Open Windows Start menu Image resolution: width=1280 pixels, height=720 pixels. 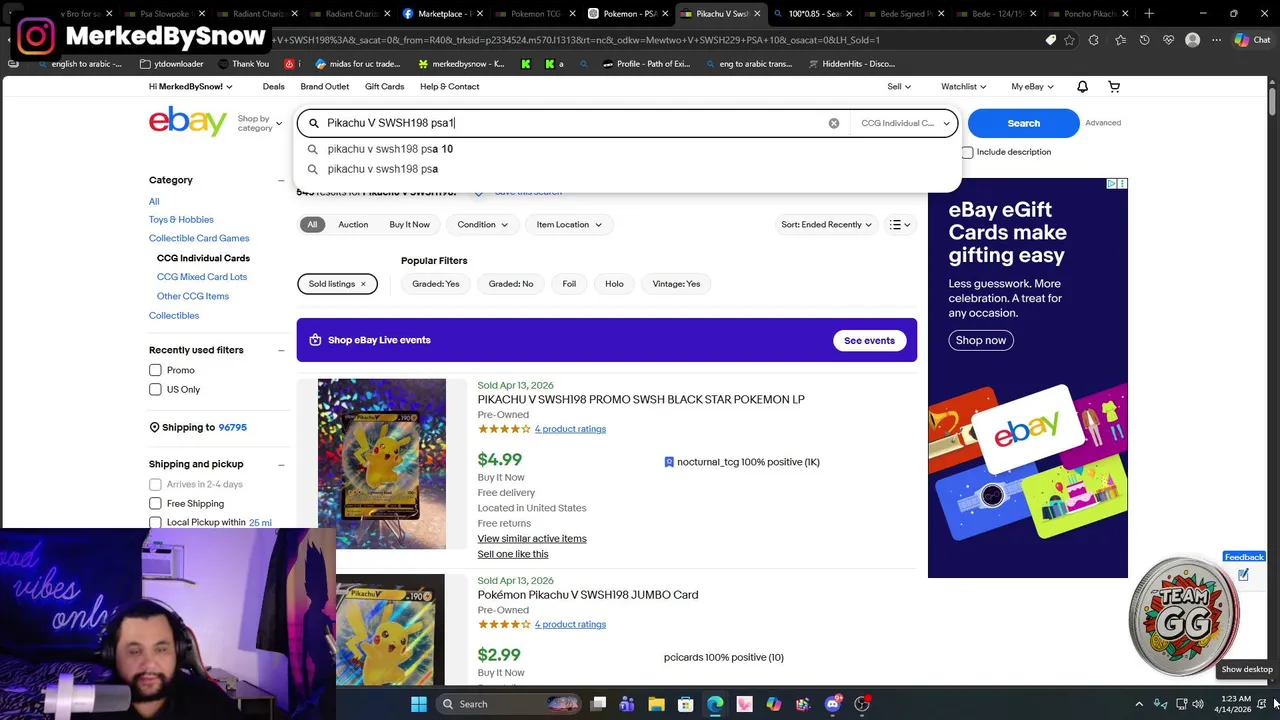click(419, 704)
